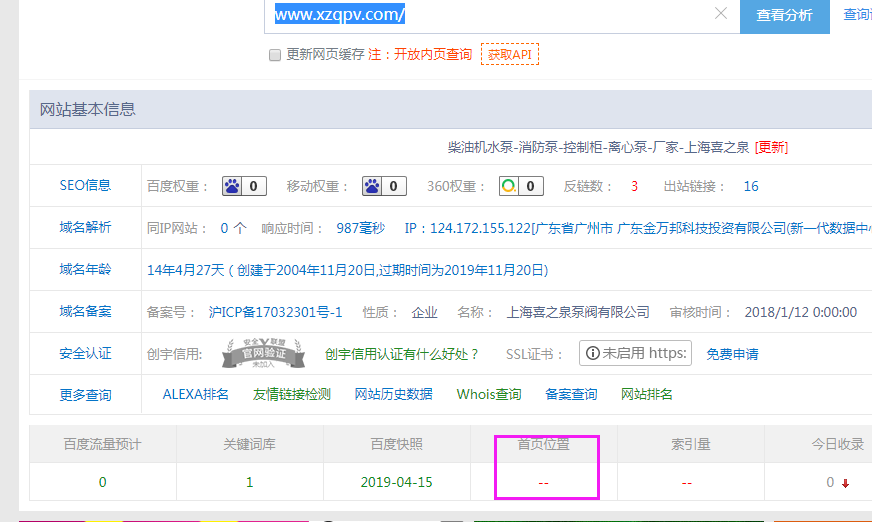Open the Whois查询 link
This screenshot has width=872, height=522.
(x=489, y=395)
